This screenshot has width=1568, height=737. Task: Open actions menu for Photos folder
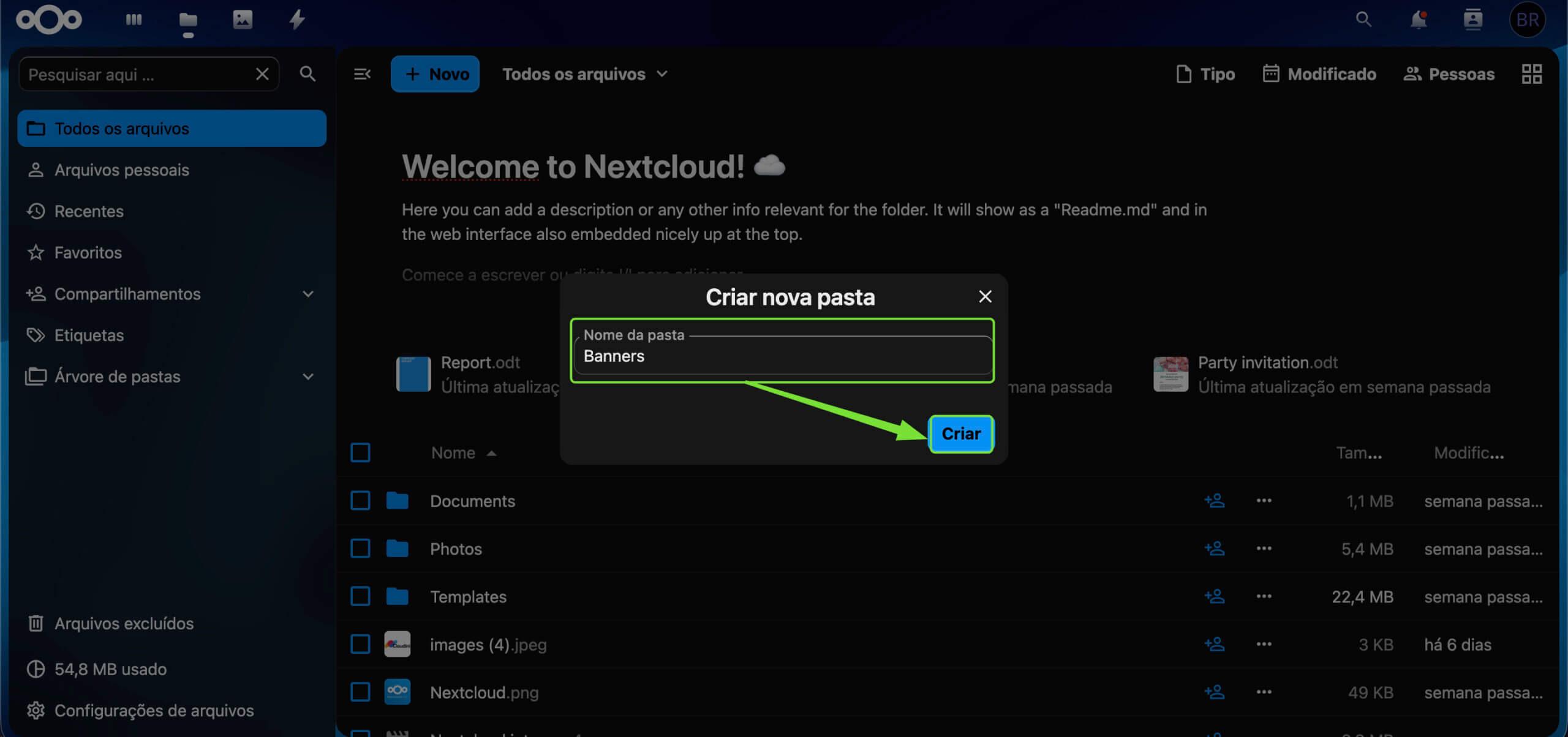tap(1264, 548)
